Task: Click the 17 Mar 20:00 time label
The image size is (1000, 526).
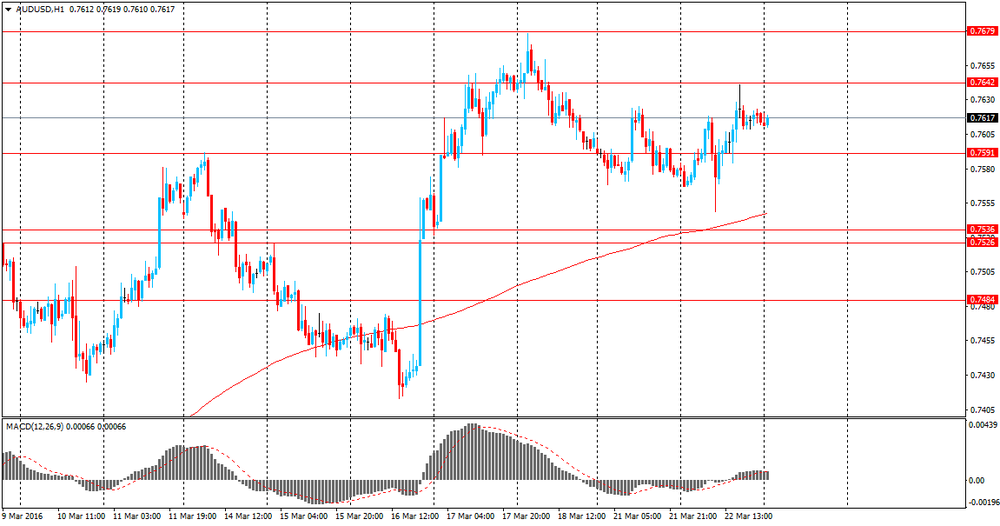Action: pos(526,516)
